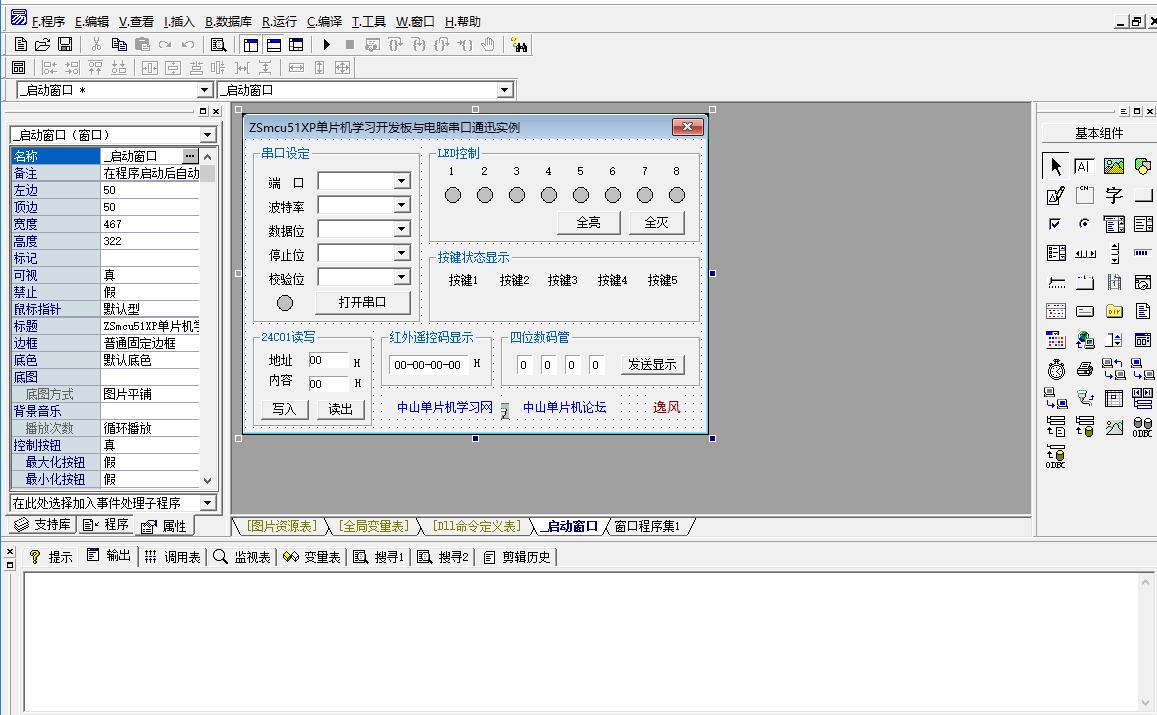Click the form layout icon on second toolbar
The image size is (1157, 715).
pyautogui.click(x=19, y=68)
